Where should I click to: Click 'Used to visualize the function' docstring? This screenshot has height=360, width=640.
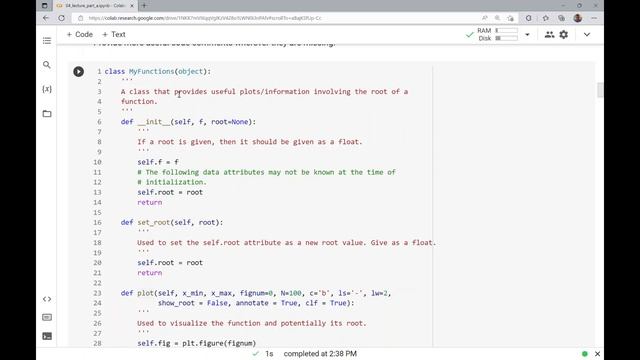click(251, 323)
